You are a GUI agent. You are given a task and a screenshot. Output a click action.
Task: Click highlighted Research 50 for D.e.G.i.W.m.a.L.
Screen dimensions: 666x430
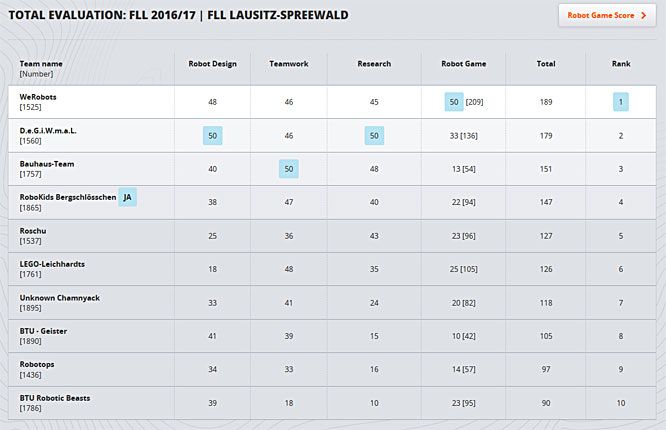tap(374, 136)
